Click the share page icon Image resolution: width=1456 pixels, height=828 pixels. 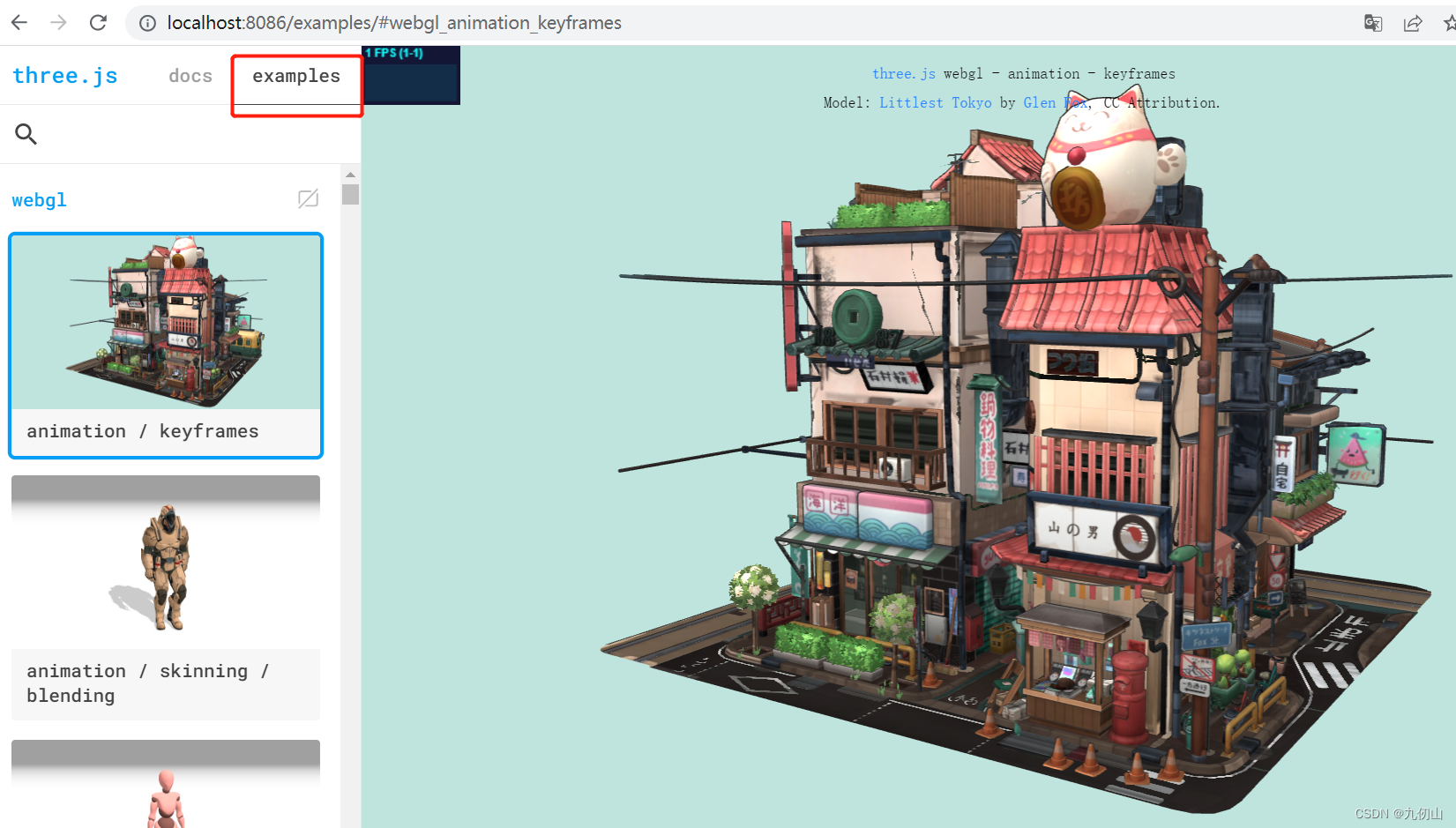[x=1413, y=23]
